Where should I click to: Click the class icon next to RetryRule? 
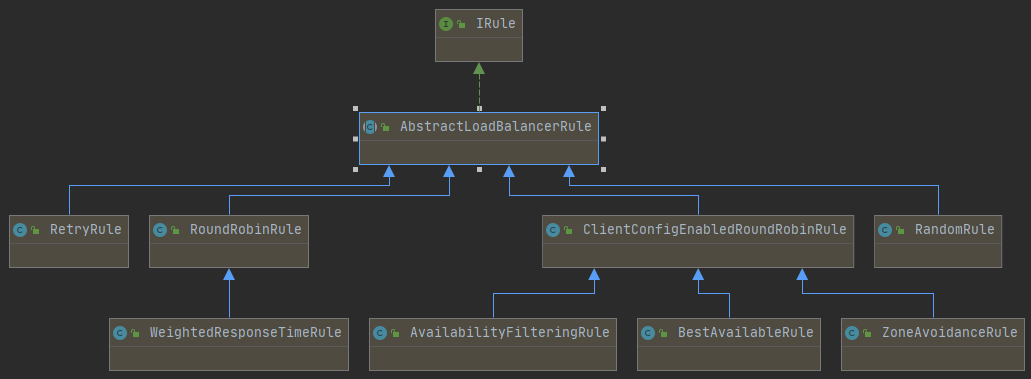(20, 230)
